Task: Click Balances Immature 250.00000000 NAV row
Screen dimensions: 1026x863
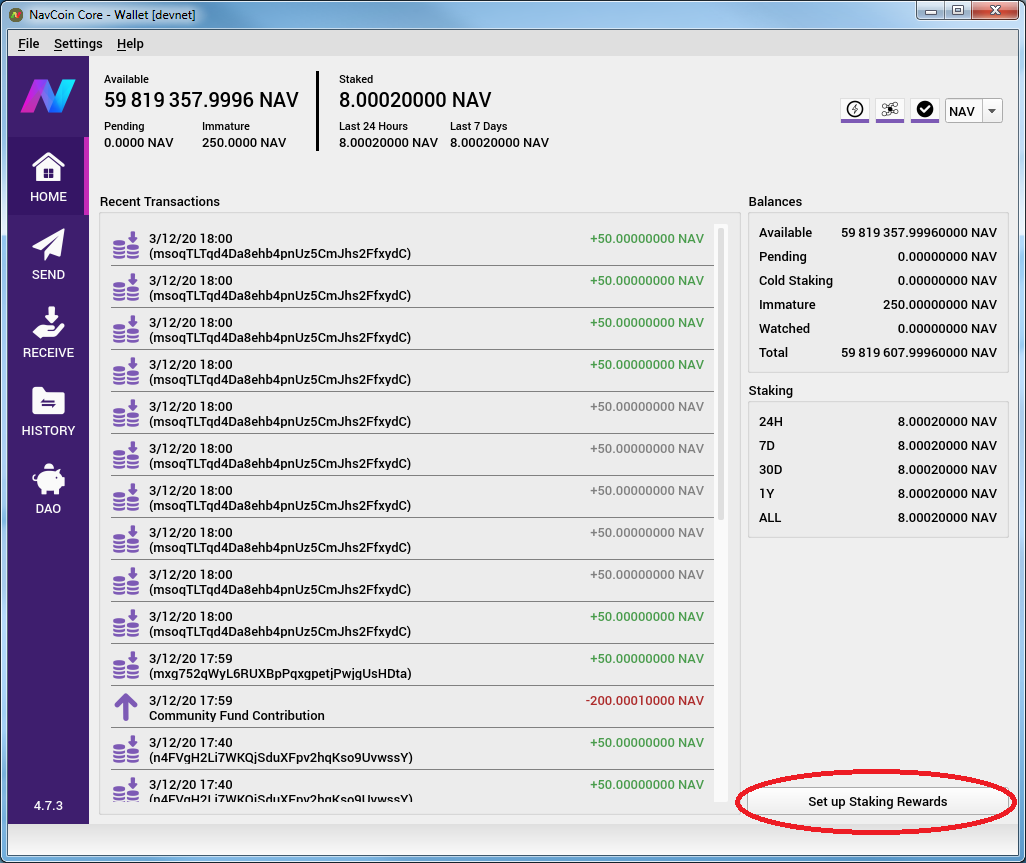Action: pyautogui.click(x=877, y=305)
